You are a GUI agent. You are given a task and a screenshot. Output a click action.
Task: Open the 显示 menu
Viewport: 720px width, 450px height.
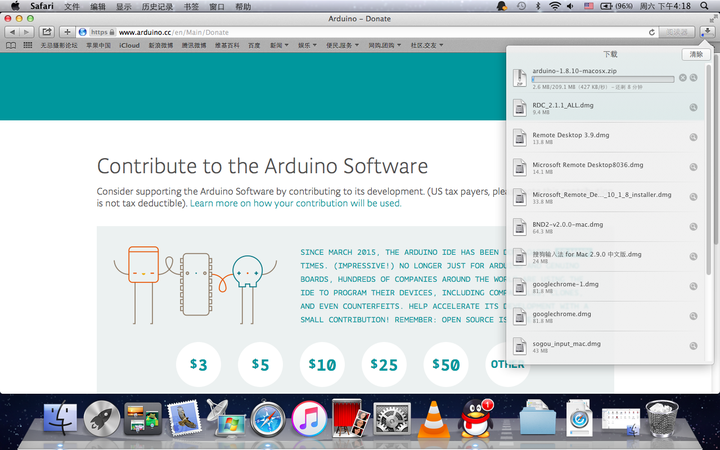124,6
